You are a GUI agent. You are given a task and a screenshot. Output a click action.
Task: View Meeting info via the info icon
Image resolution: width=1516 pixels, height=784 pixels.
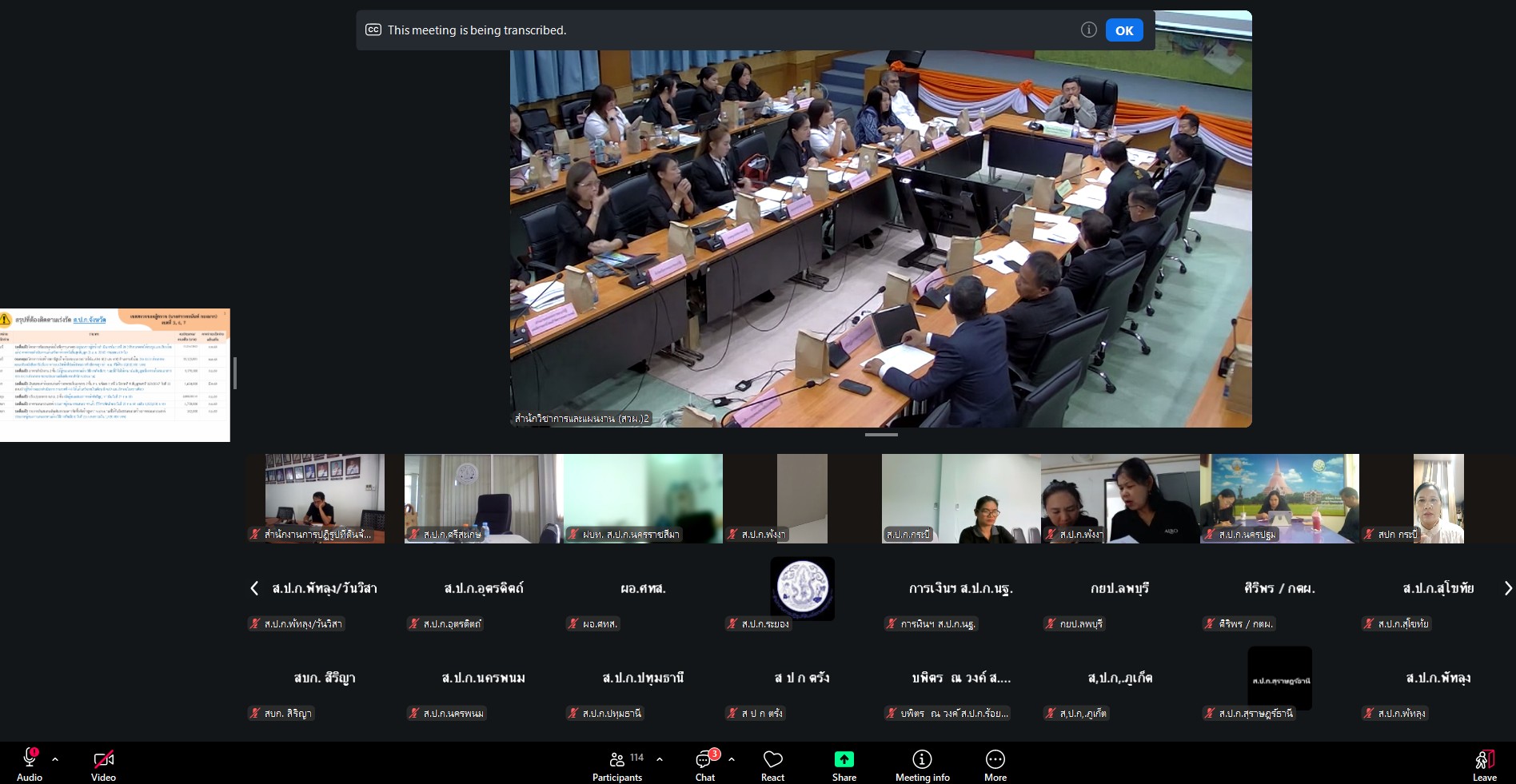click(921, 760)
